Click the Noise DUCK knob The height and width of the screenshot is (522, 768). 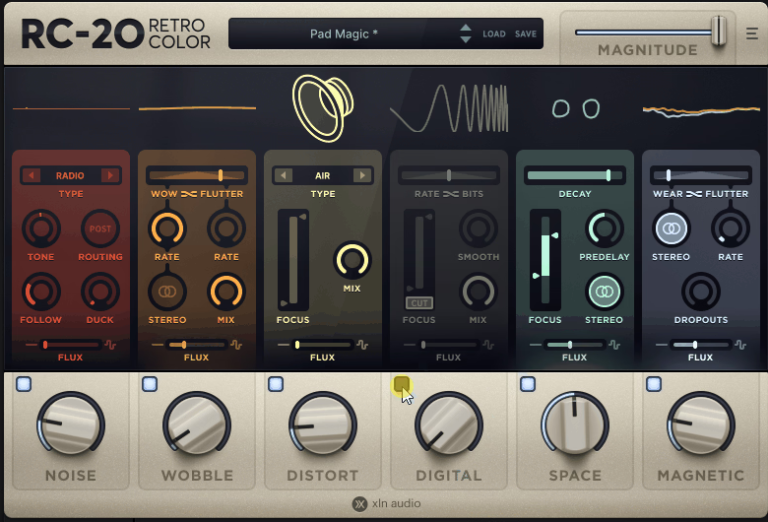[100, 292]
